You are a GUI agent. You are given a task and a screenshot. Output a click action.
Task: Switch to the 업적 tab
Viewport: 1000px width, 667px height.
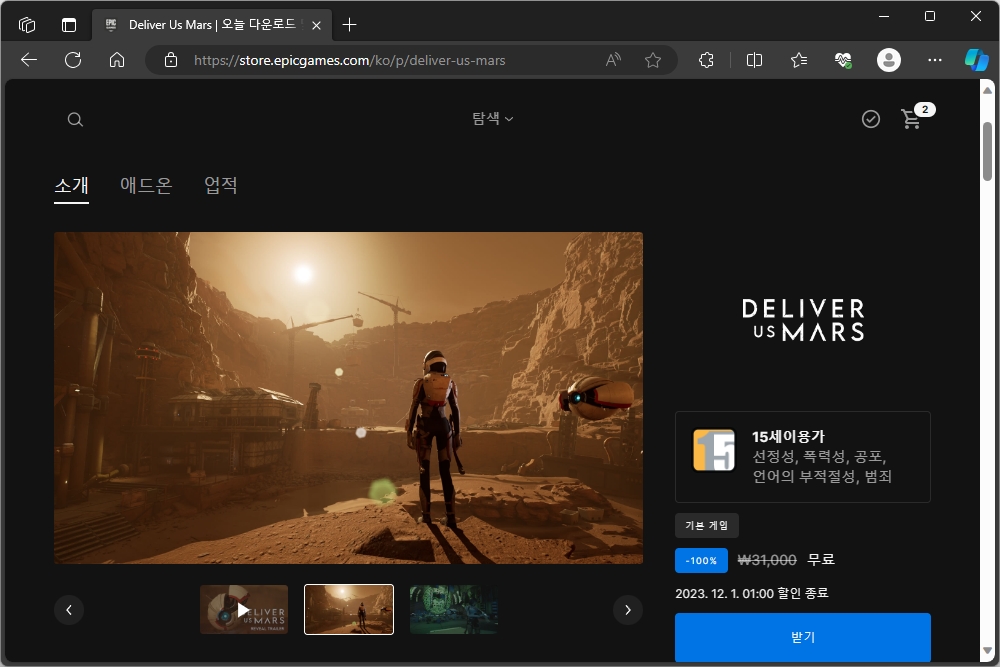221,186
